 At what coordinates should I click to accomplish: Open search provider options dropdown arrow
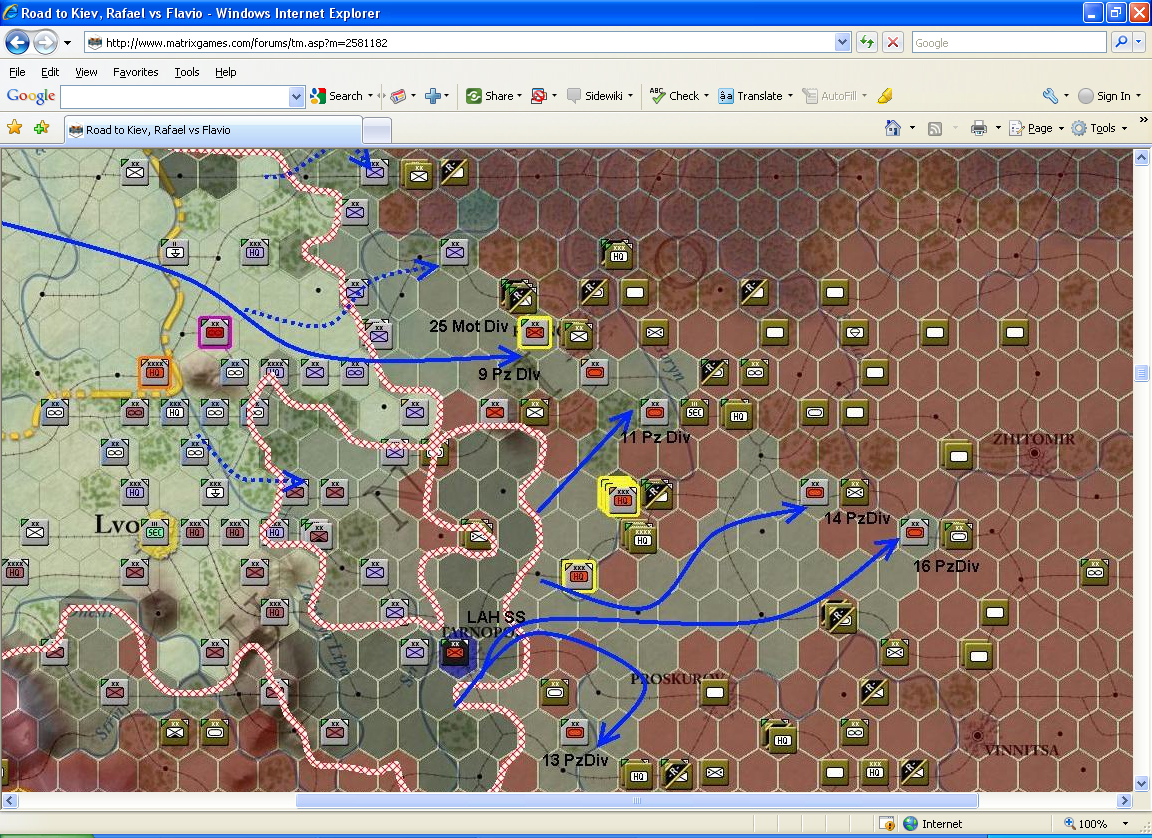[1139, 43]
